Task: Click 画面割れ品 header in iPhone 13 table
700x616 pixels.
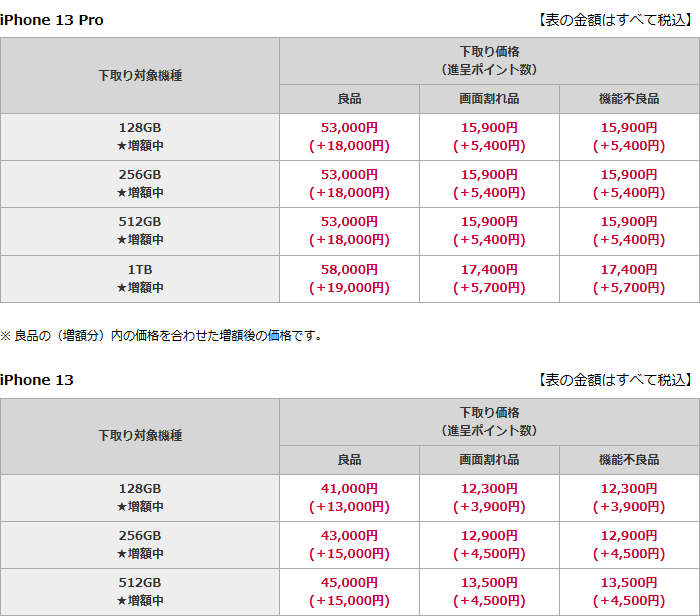Action: click(x=489, y=460)
